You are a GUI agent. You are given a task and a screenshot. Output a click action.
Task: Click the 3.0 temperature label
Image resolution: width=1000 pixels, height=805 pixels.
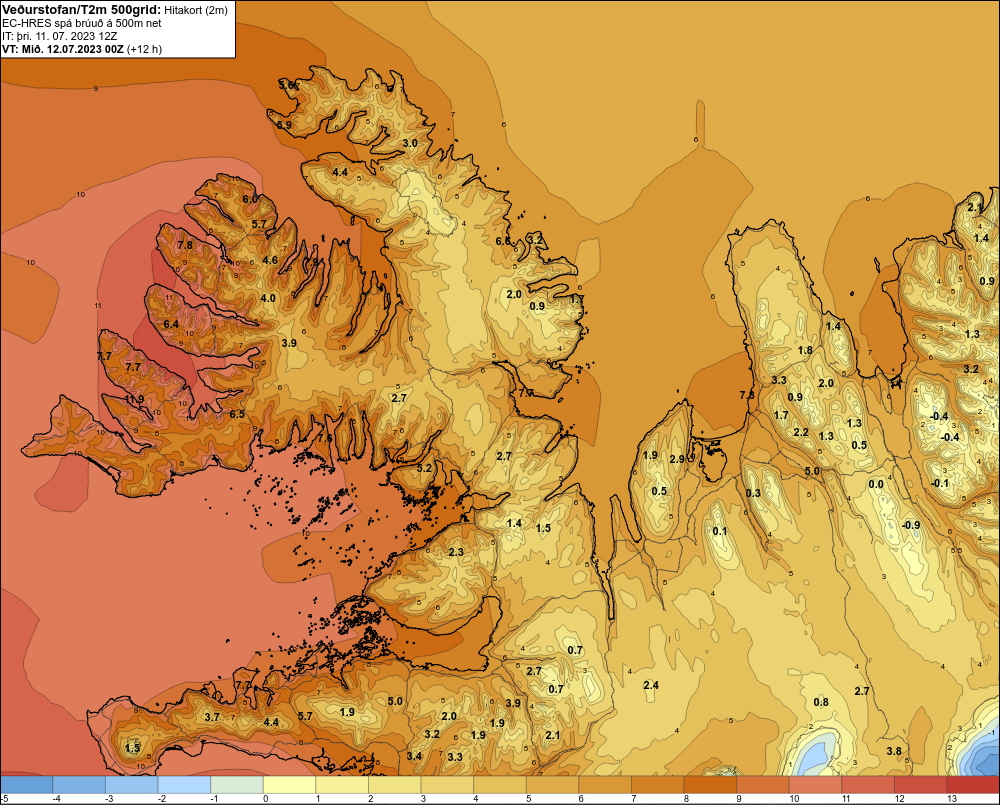tap(411, 143)
